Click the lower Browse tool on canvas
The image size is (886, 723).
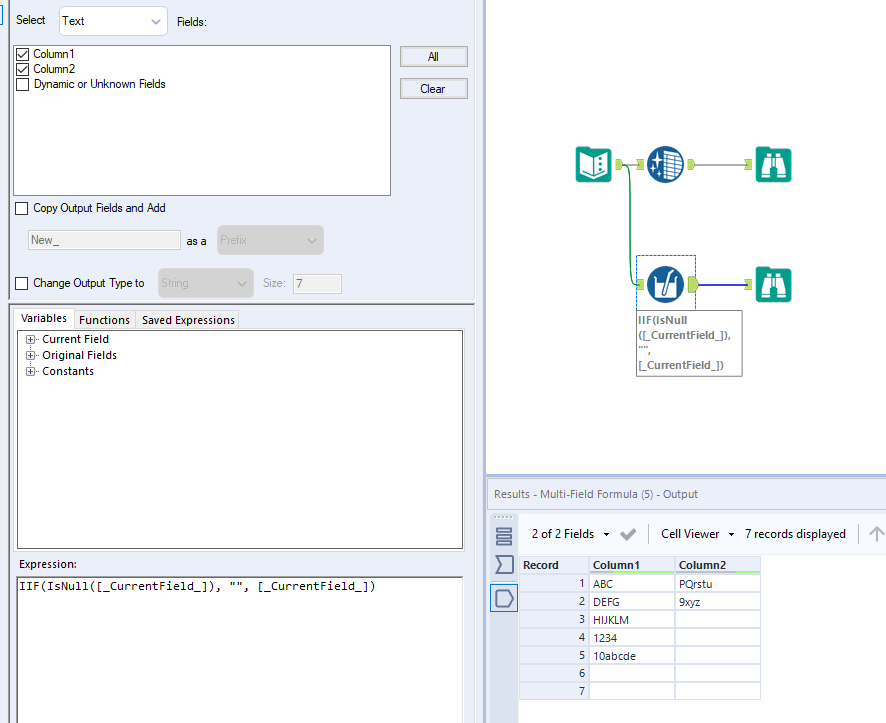coord(773,285)
